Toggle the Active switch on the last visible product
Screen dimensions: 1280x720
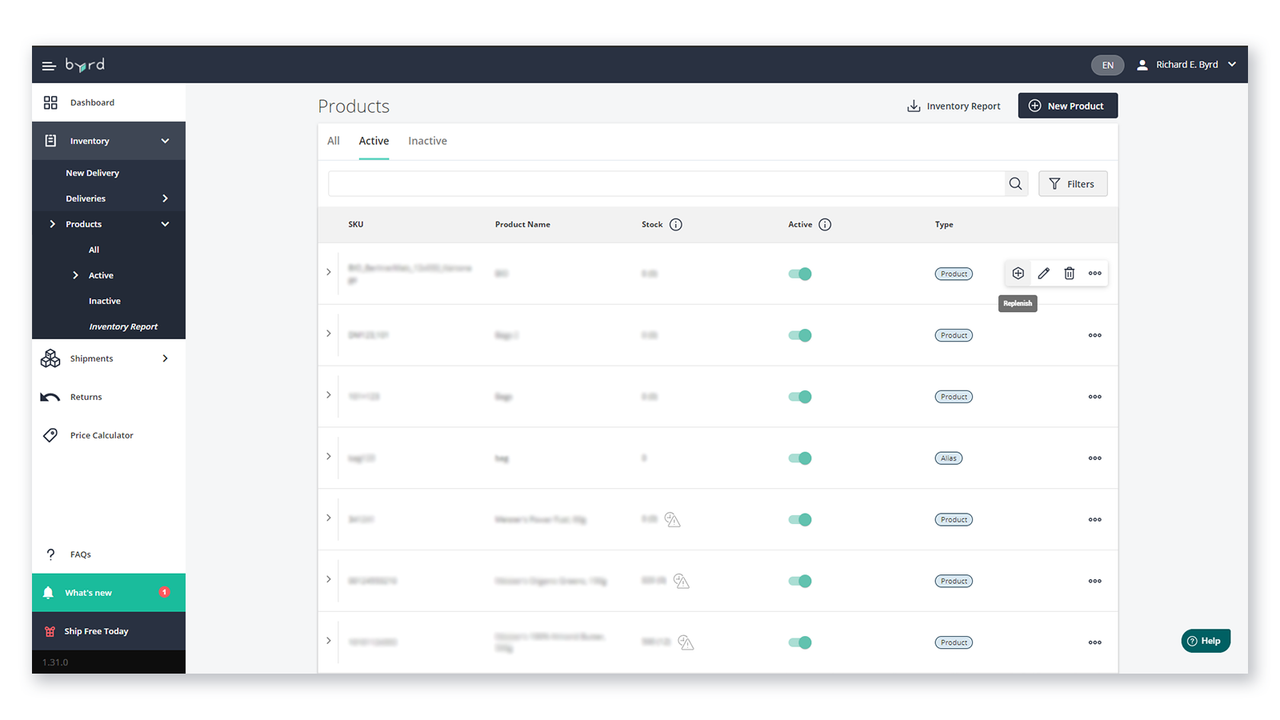pos(799,642)
